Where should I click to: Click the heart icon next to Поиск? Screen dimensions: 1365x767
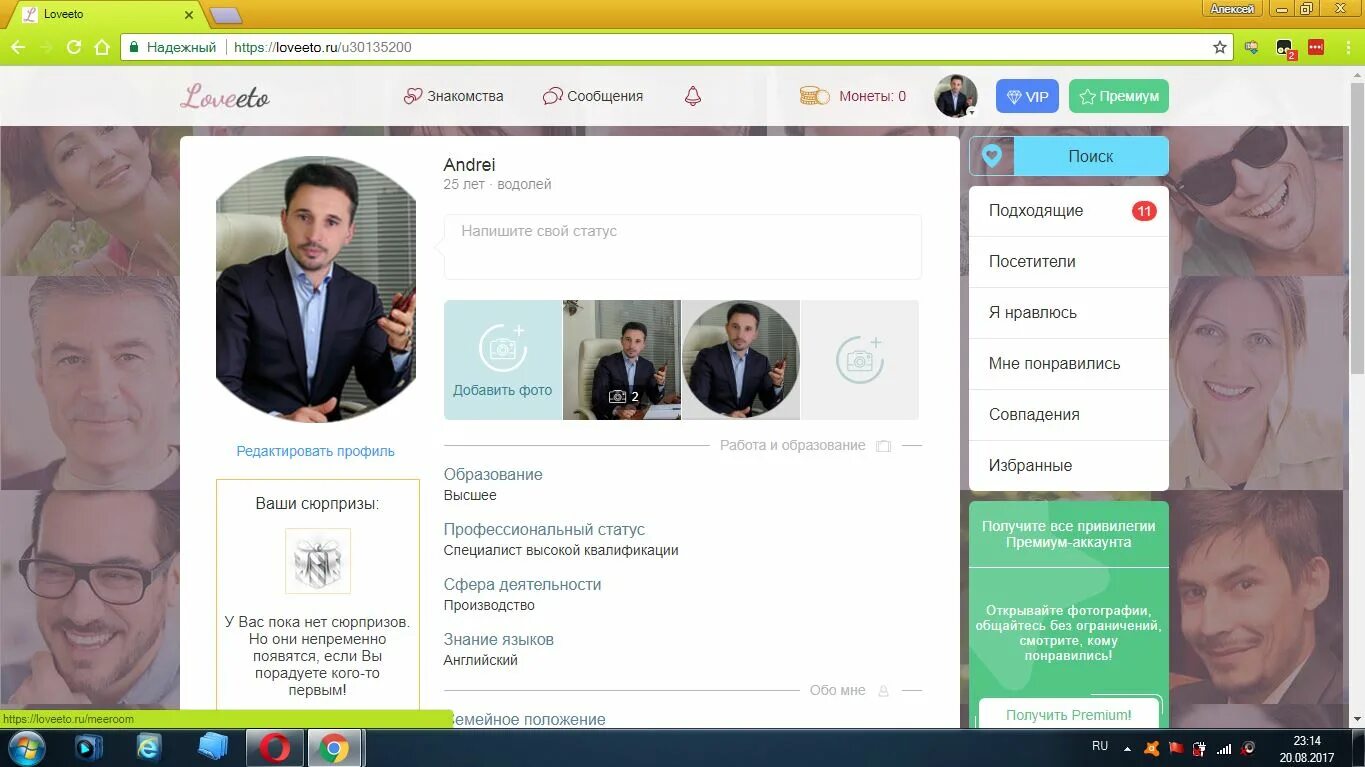(x=991, y=156)
